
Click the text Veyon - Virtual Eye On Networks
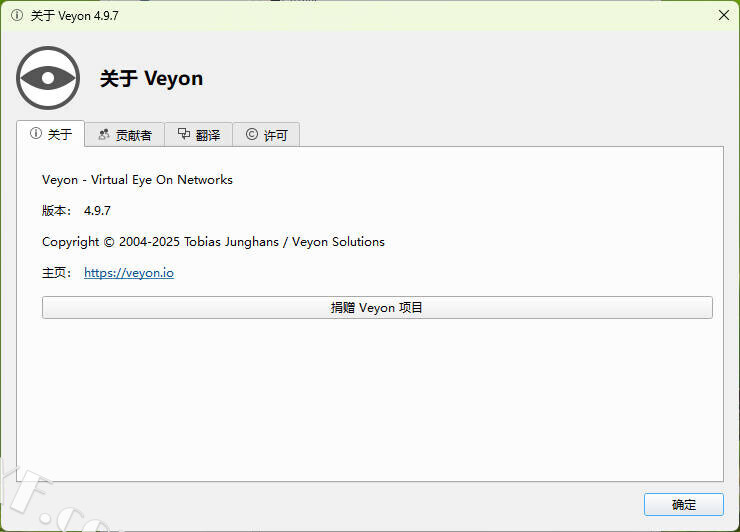click(137, 180)
